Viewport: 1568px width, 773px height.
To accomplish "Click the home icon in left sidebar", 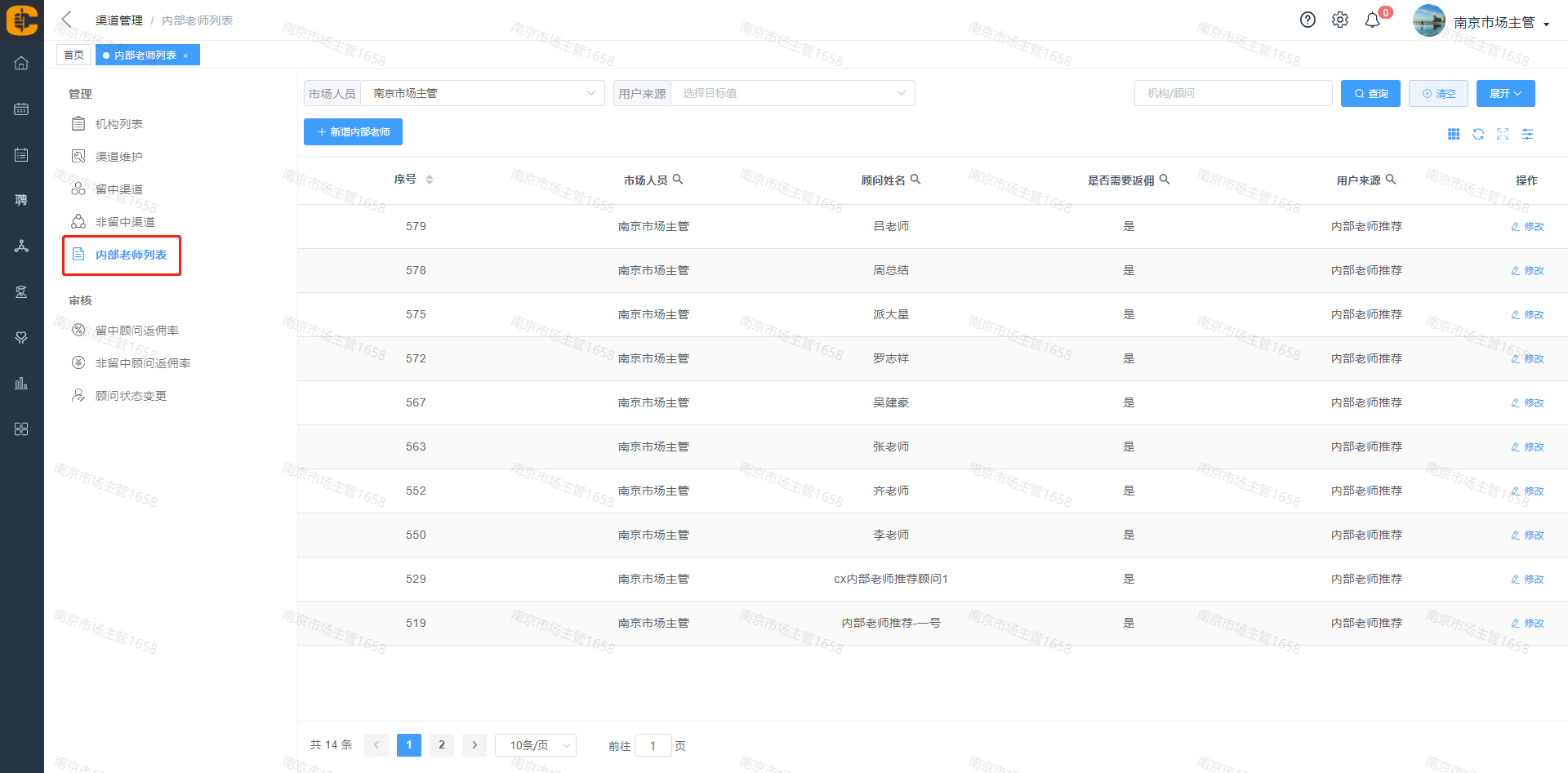I will pos(21,63).
